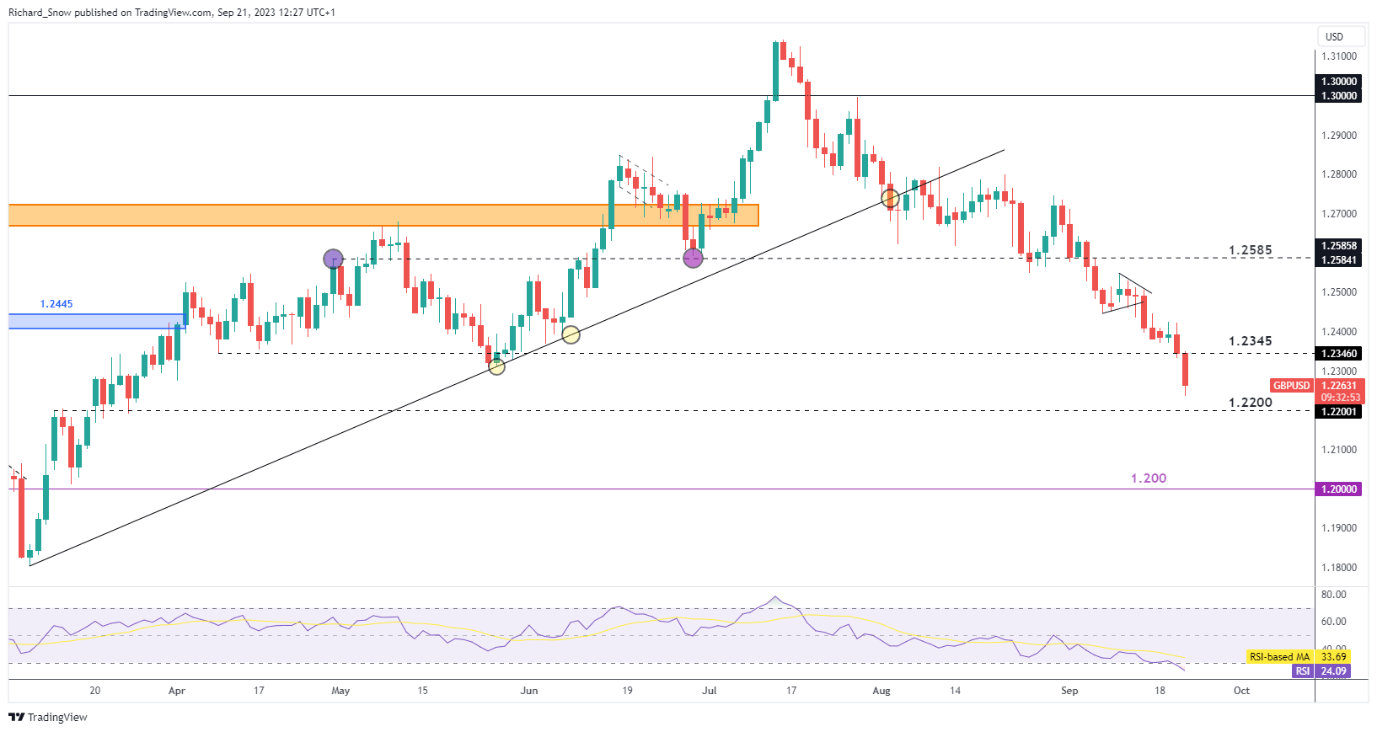Click the 1.25858 price axis label
The height and width of the screenshot is (732, 1377).
1339,245
